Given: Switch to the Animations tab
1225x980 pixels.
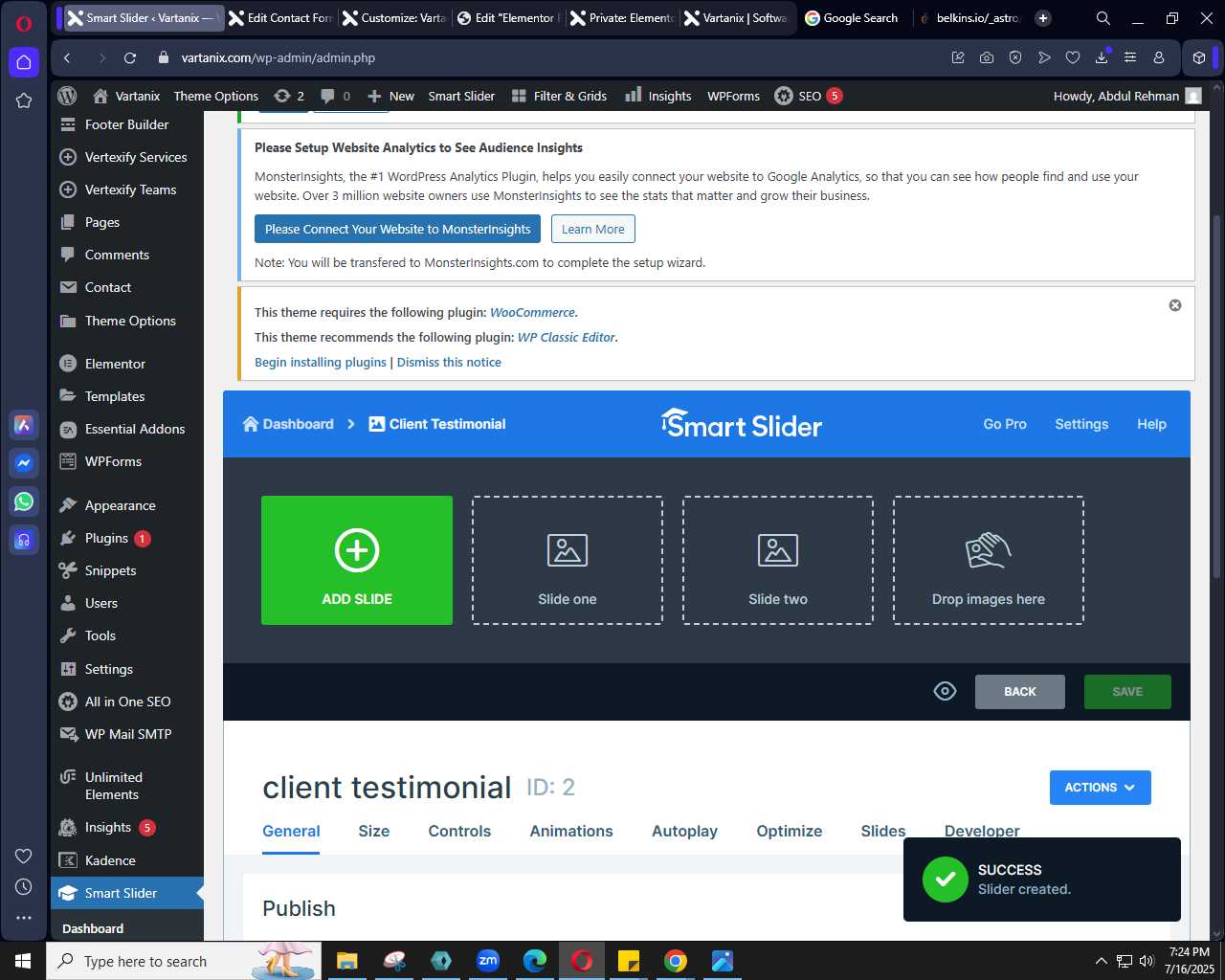Looking at the screenshot, I should tap(571, 831).
